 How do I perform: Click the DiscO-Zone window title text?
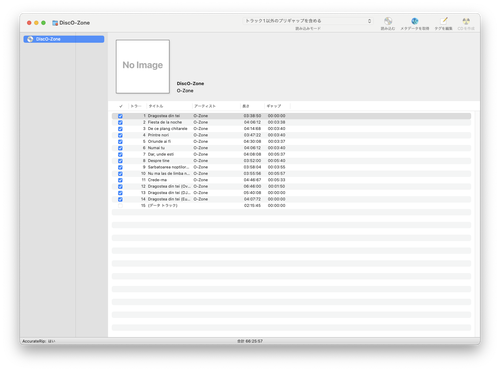pos(75,23)
